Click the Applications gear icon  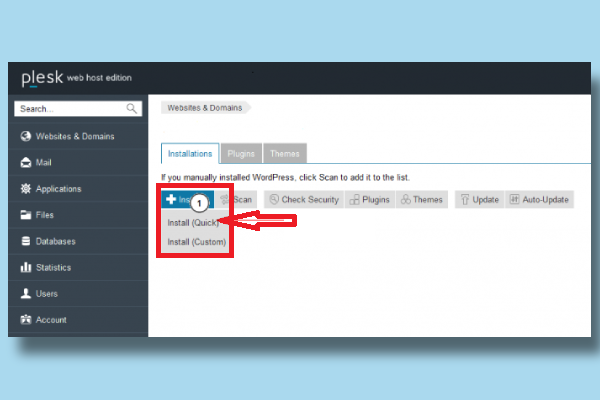26,189
